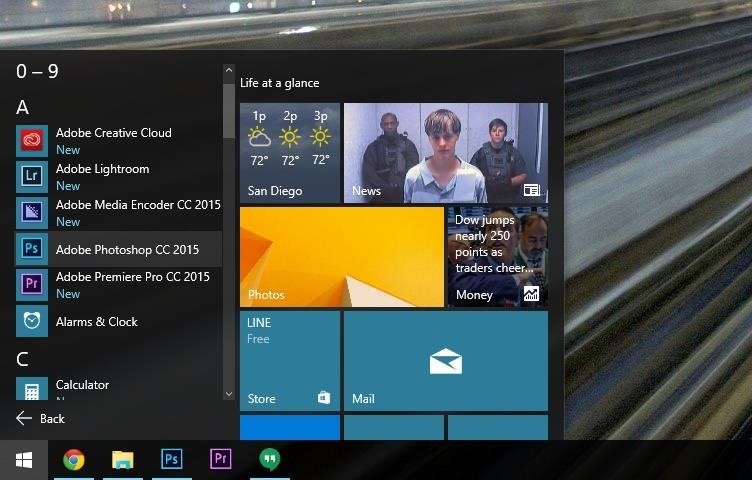
Task: Click the letter C group header
Action: pos(22,359)
